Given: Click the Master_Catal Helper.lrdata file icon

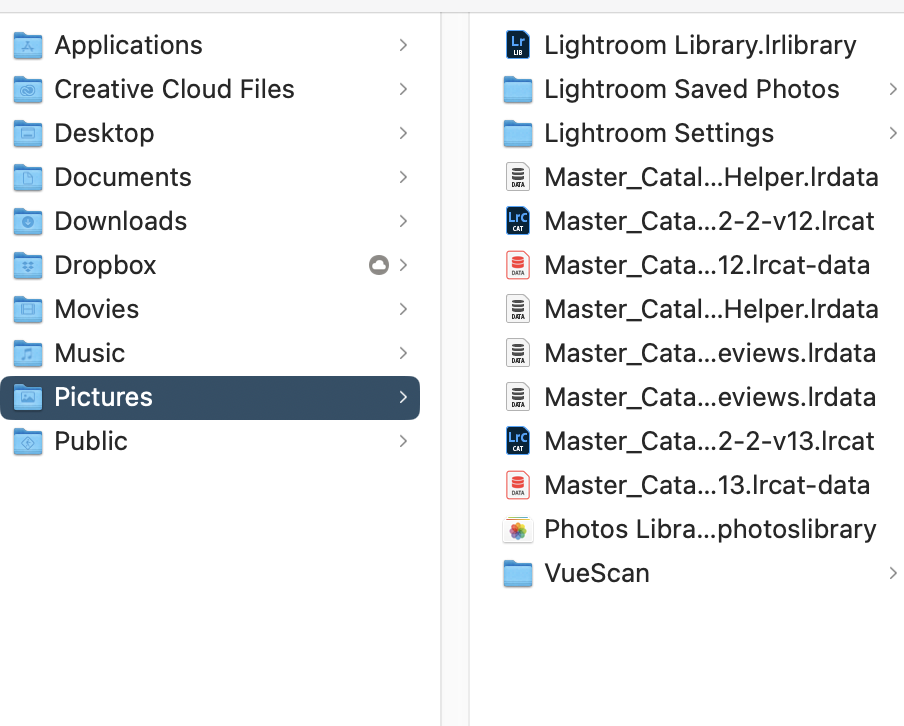Looking at the screenshot, I should pos(517,177).
